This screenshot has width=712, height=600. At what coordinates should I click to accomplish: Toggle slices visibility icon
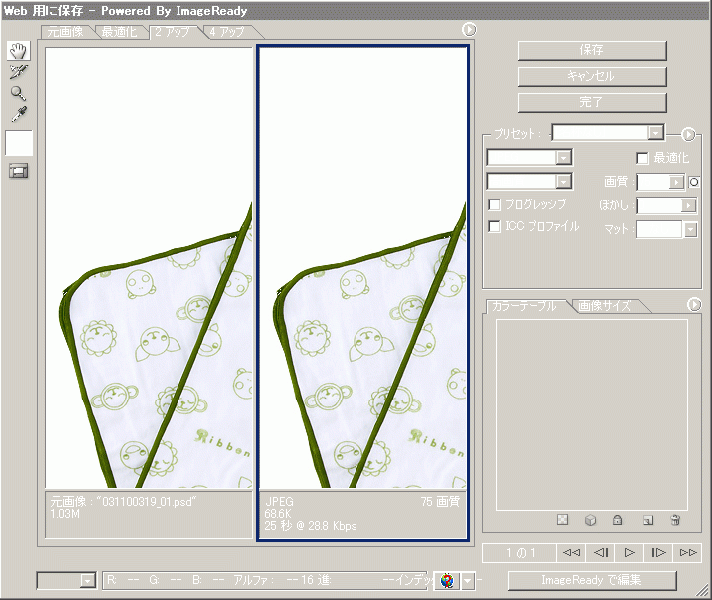(x=19, y=171)
